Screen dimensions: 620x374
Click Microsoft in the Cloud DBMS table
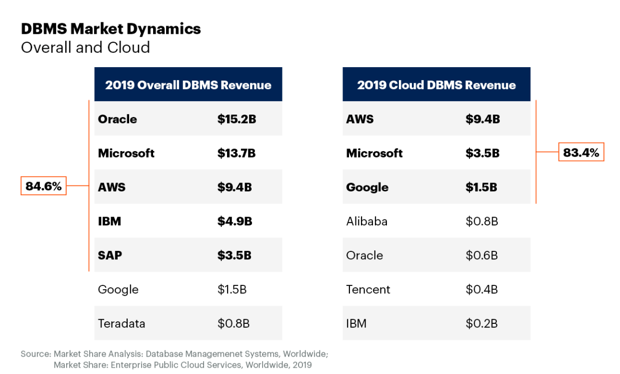(x=374, y=153)
